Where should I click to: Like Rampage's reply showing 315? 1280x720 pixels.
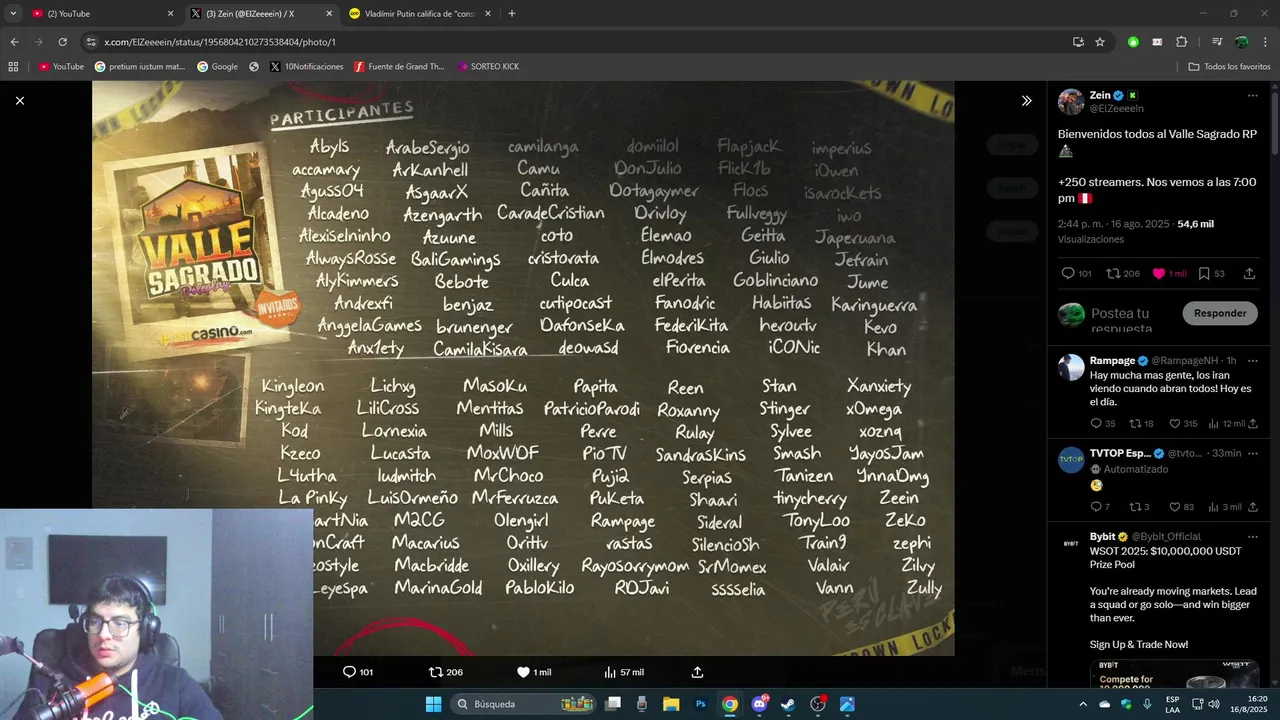click(x=1175, y=424)
